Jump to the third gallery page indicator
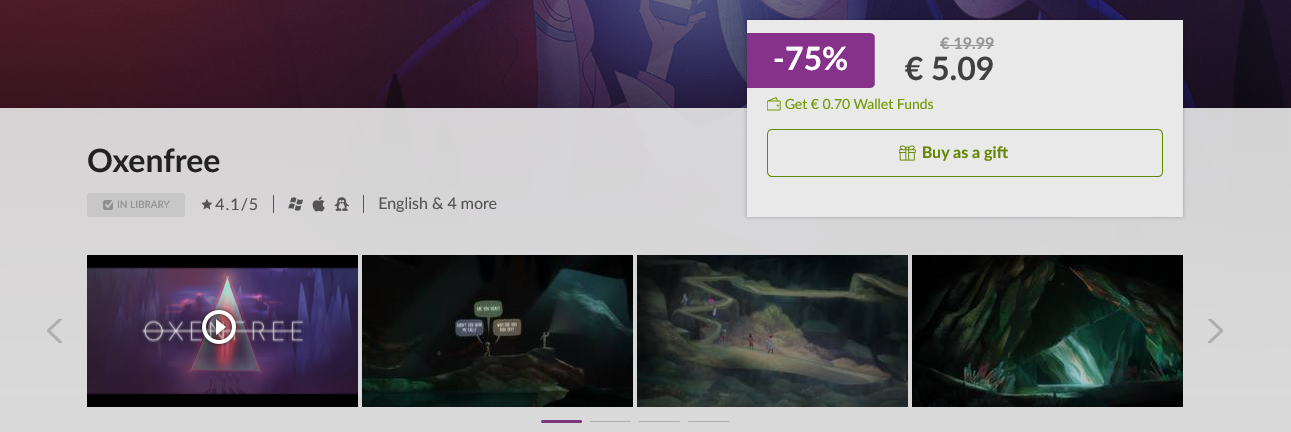Viewport: 1291px width, 432px height. 659,421
